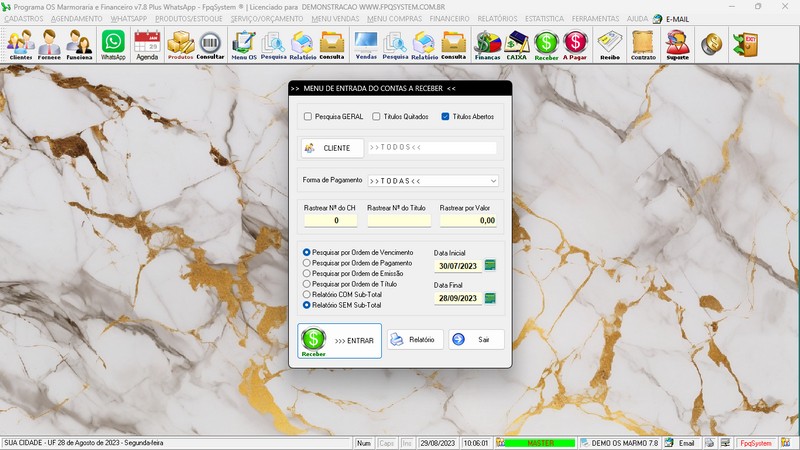Image resolution: width=800 pixels, height=450 pixels.
Task: Open the Funciona employees icon
Action: [x=79, y=45]
